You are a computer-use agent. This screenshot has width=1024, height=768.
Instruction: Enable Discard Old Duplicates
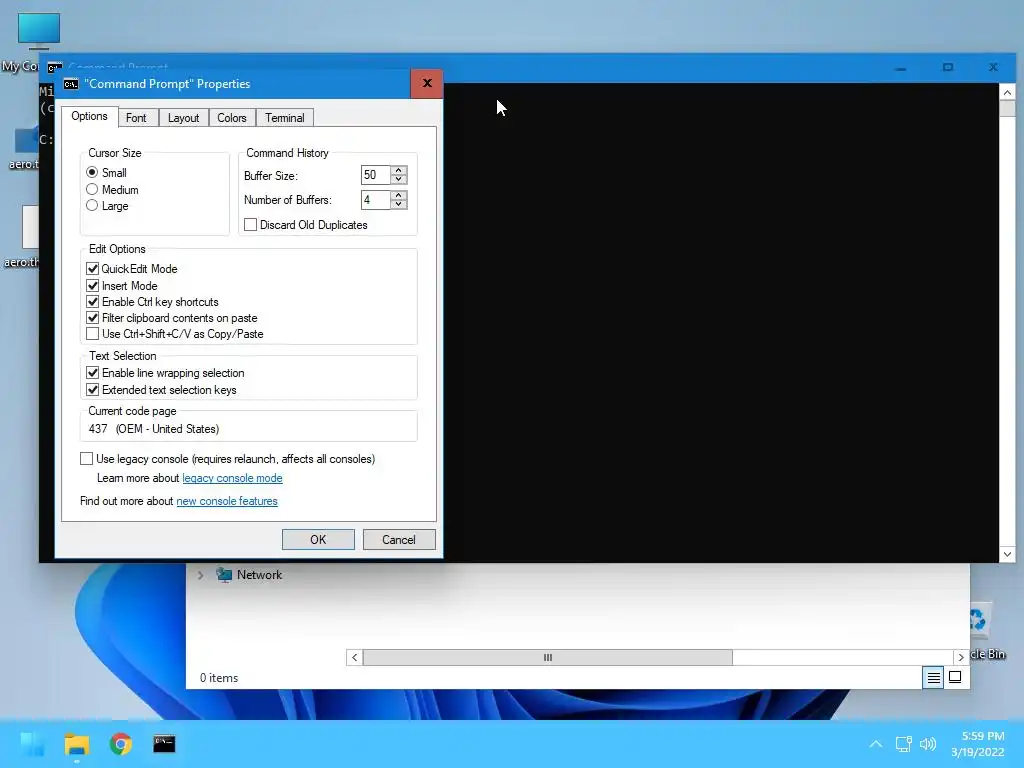point(250,225)
